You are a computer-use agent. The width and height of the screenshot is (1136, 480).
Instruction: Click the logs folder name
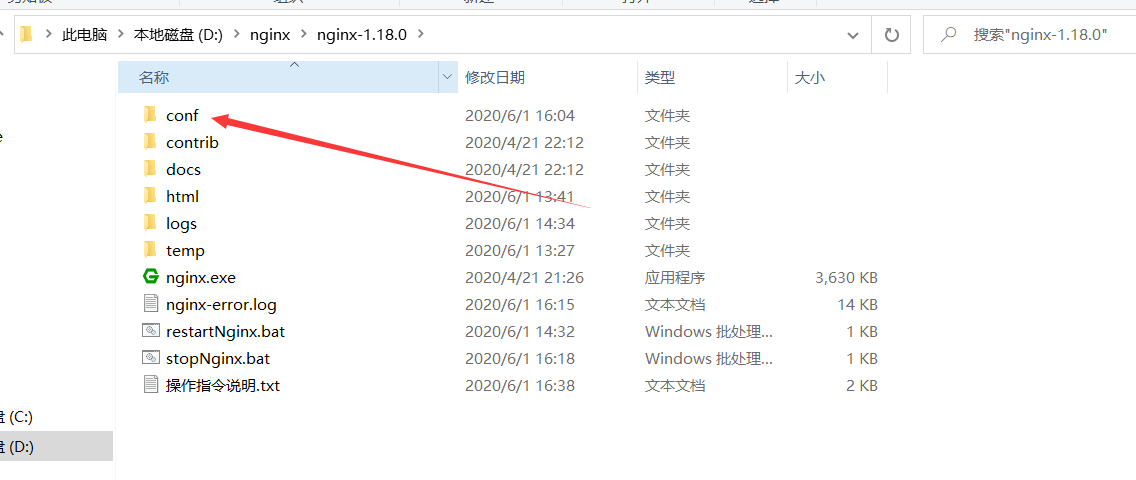(181, 224)
